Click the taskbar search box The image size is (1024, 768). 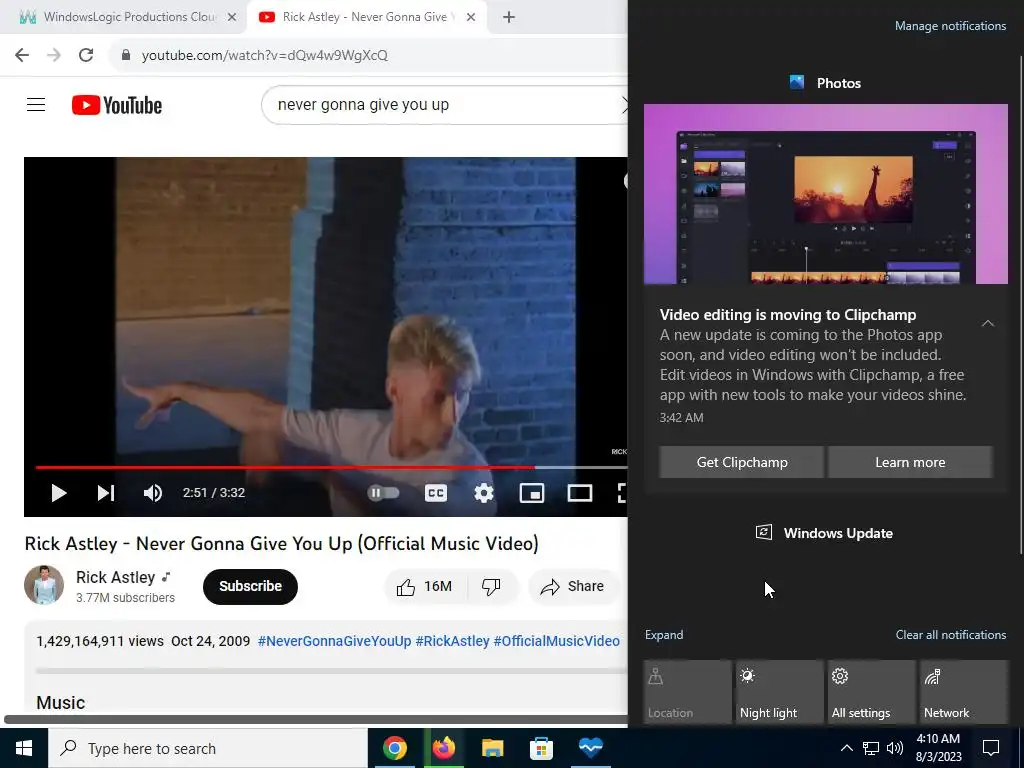208,748
